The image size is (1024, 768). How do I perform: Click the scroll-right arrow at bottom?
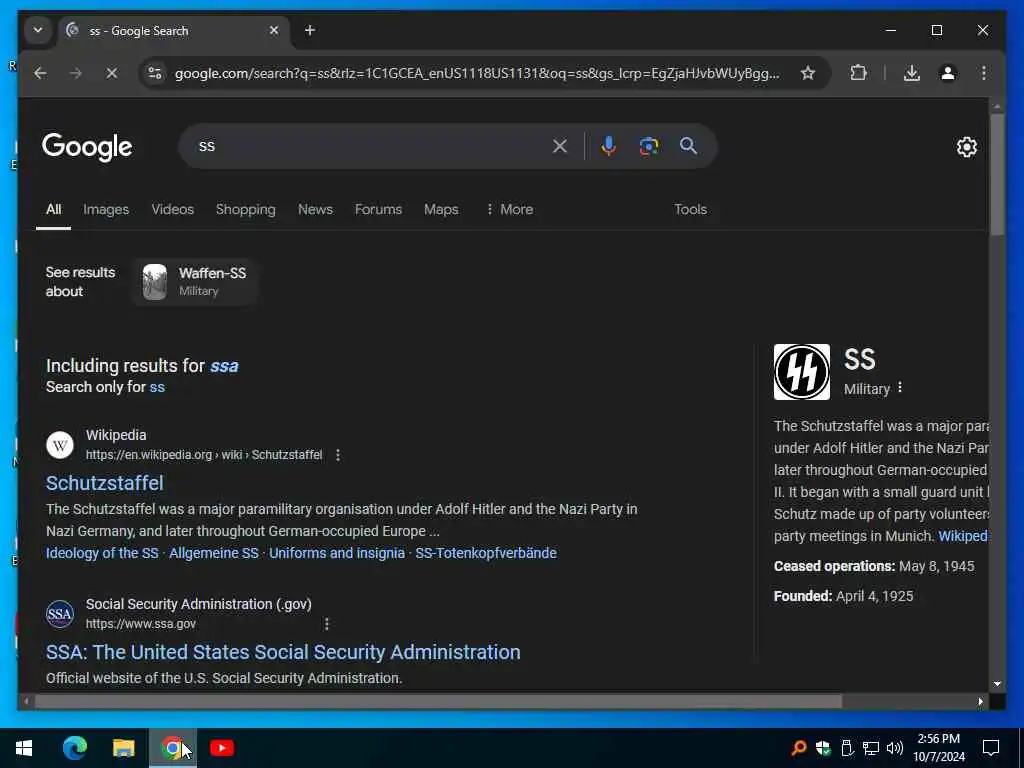[x=980, y=701]
